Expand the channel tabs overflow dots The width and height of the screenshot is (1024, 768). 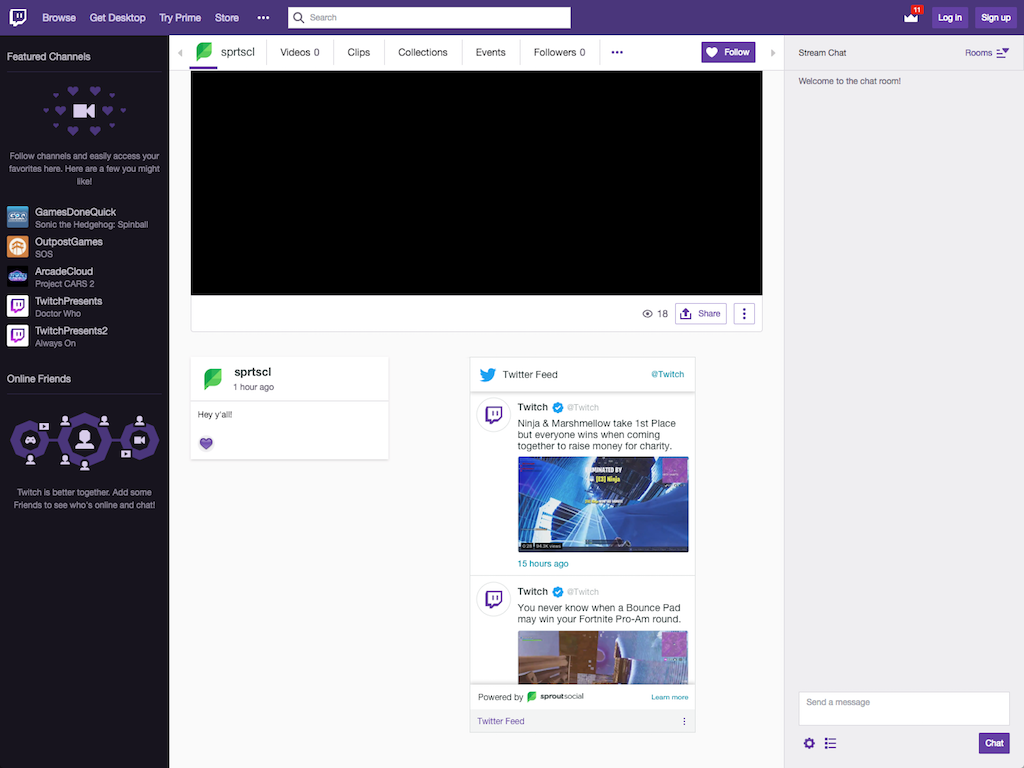tap(617, 52)
